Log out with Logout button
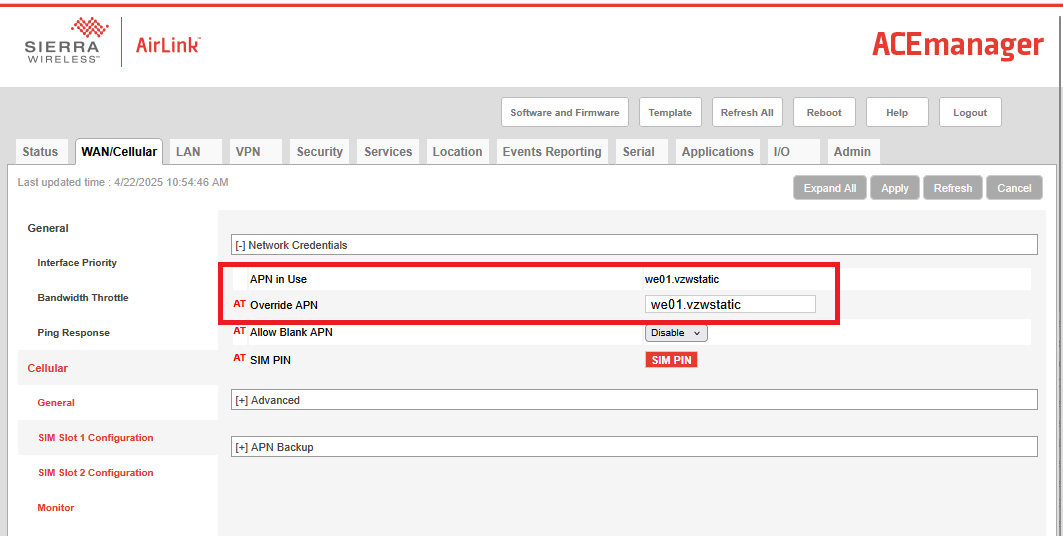This screenshot has width=1063, height=536. point(970,112)
